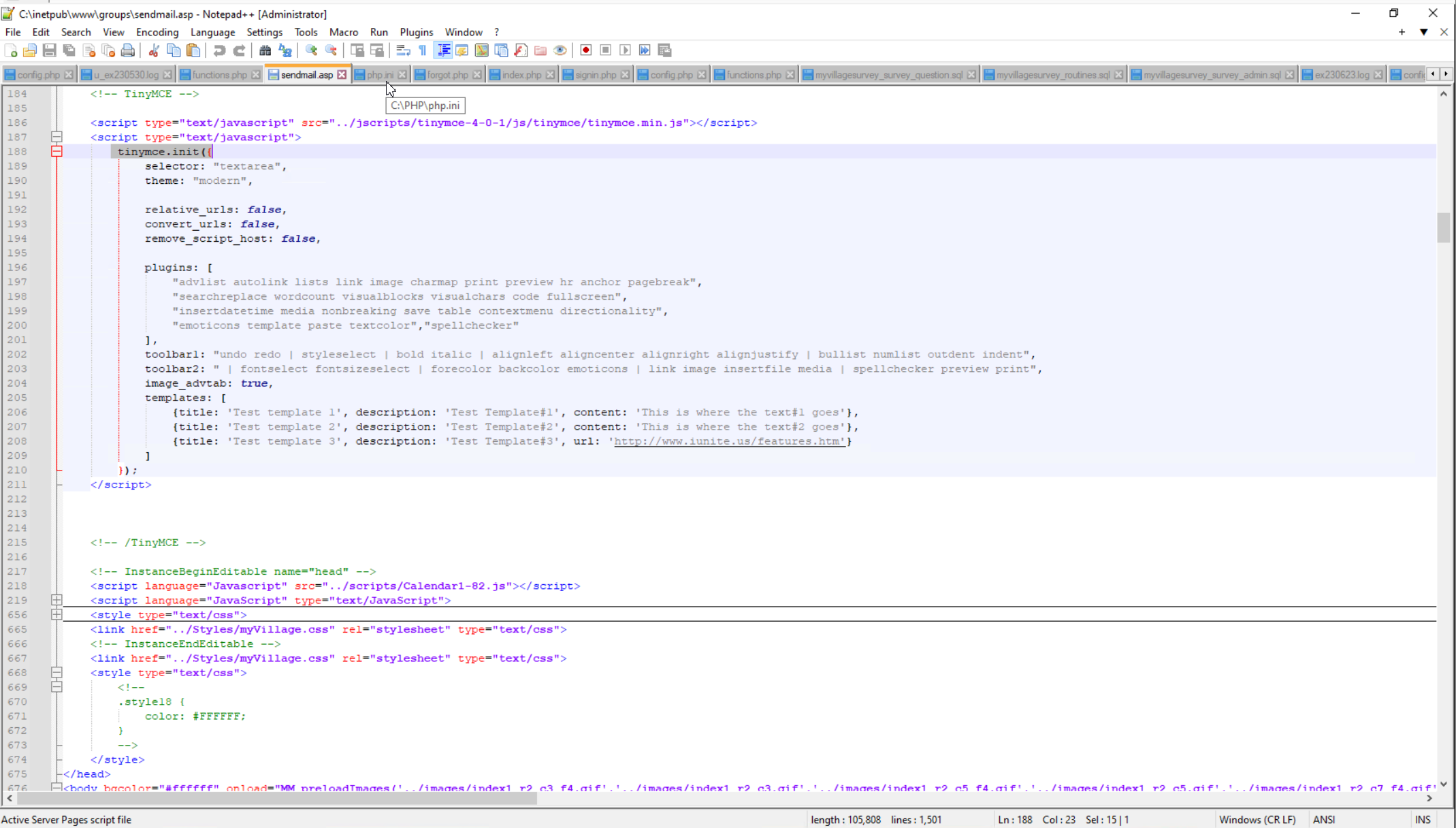
Task: Expand folded style block at line 656
Action: pos(57,615)
